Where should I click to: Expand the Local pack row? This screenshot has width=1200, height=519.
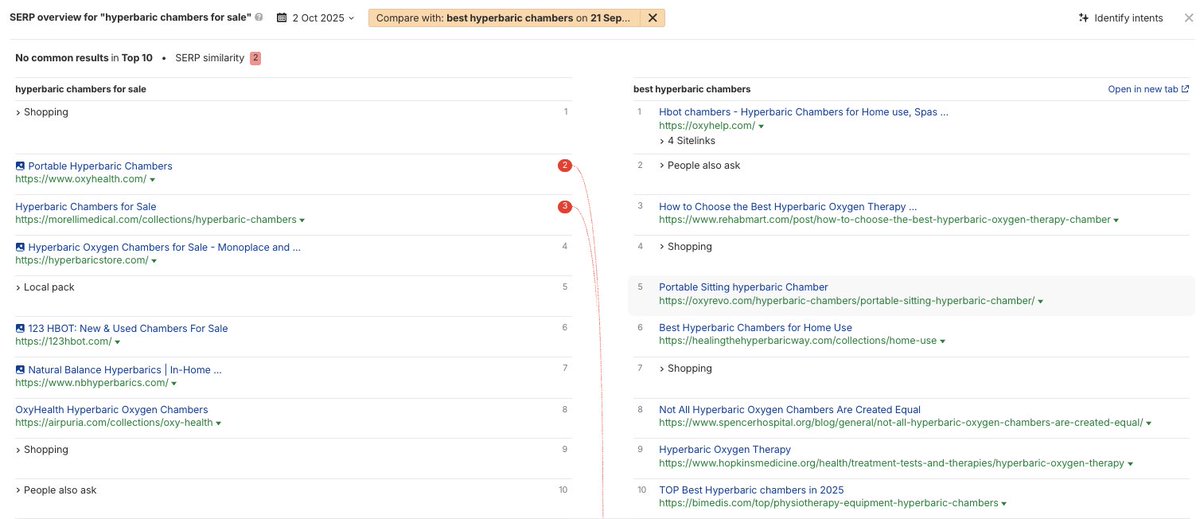(x=45, y=287)
